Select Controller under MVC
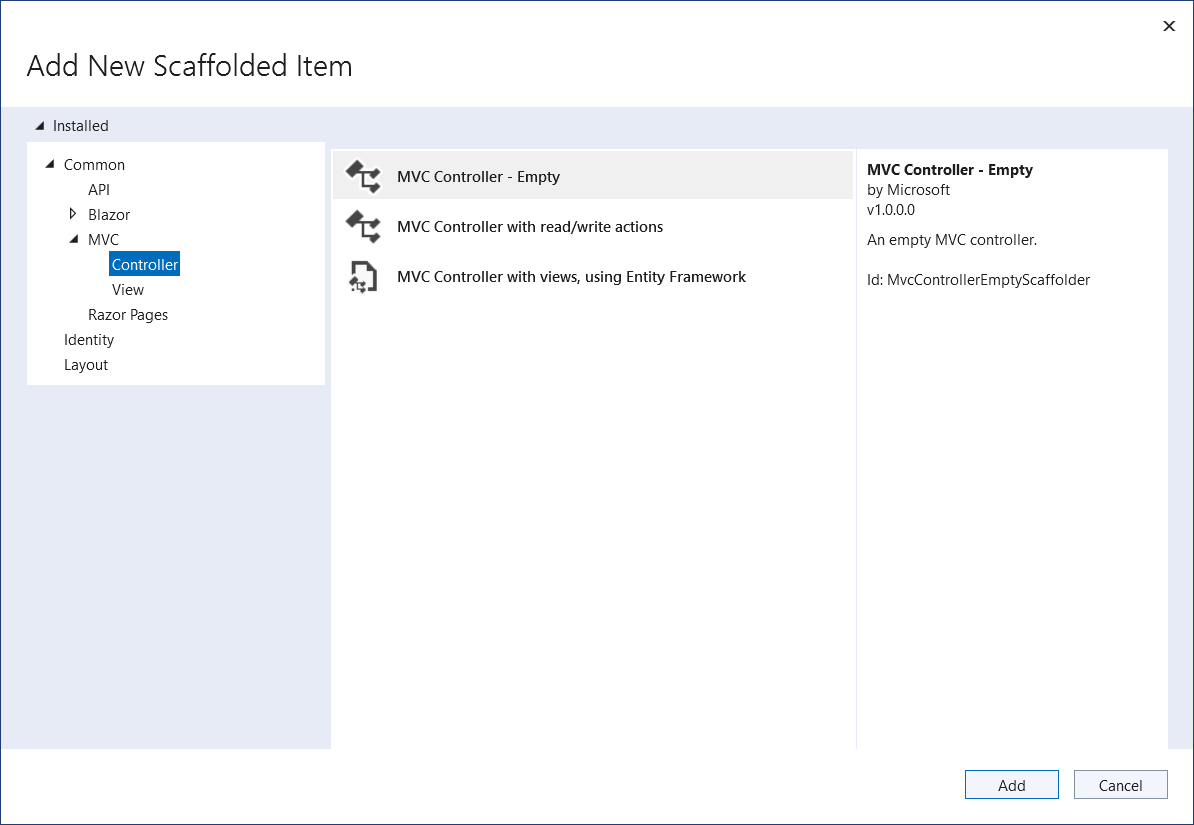 coord(145,265)
